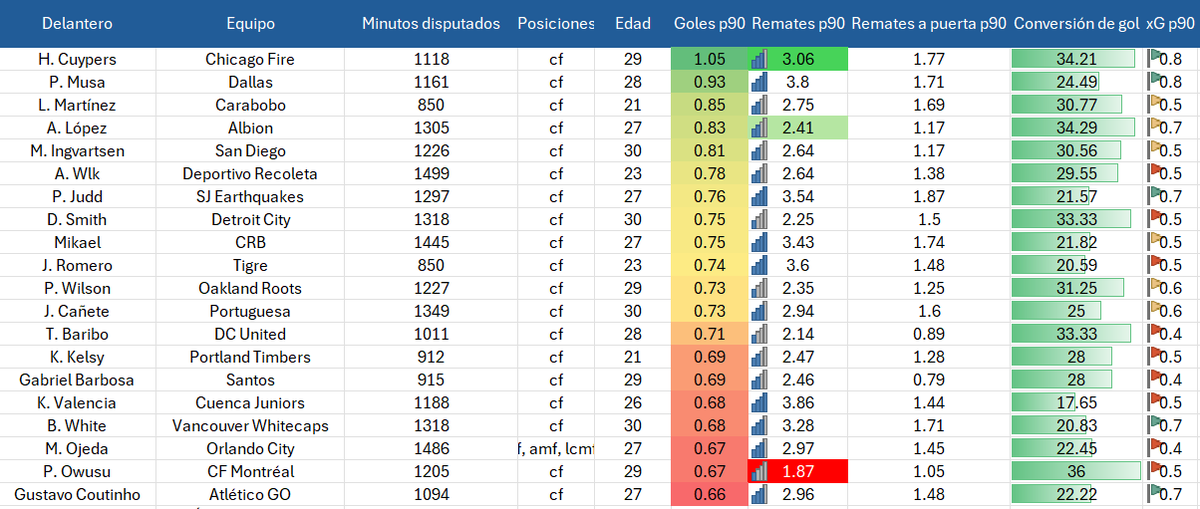Select the Remates a puerta p90 header
Screen dimensions: 1200x509
[x=930, y=23]
